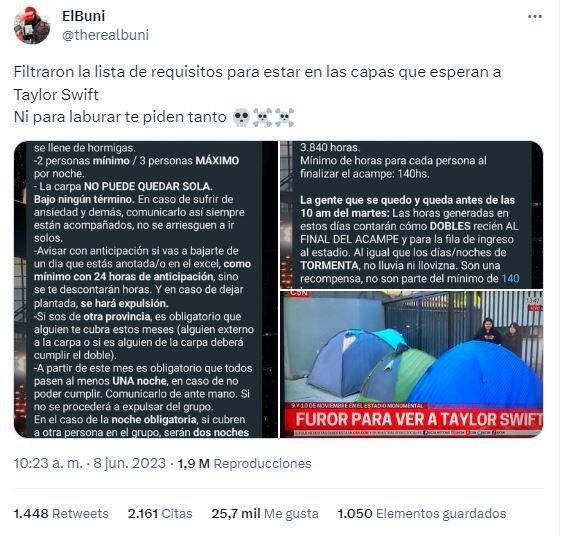Click the 10:23 a. m. timestamp

pyautogui.click(x=48, y=463)
